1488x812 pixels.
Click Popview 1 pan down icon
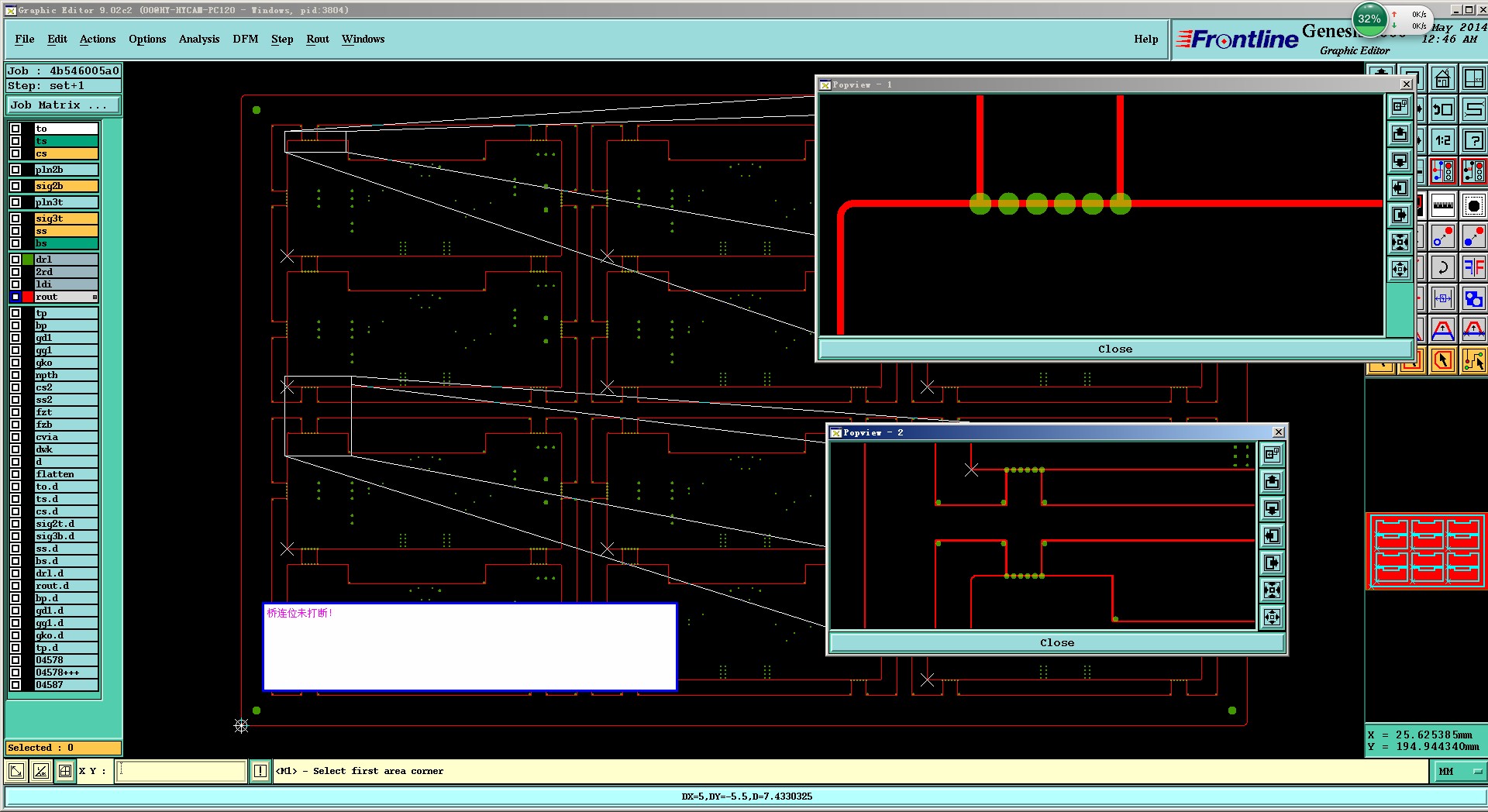(1400, 161)
